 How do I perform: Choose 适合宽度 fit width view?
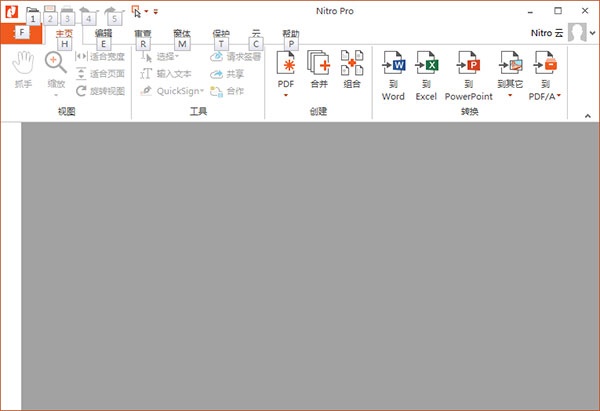[x=100, y=57]
